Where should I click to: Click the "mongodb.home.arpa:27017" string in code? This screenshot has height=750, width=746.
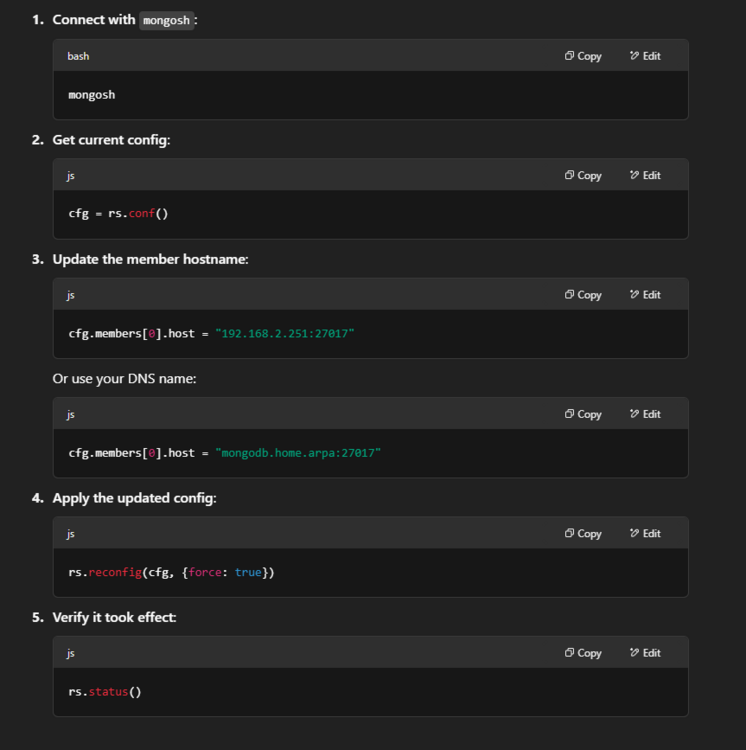coord(298,453)
